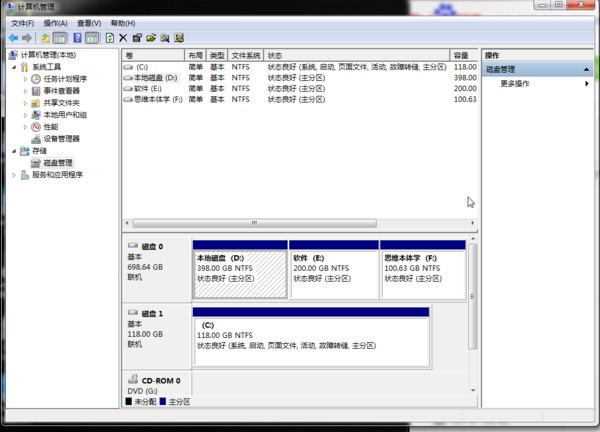Viewport: 600px width, 432px height.
Task: Expand the 服务和应用程序 node arrow
Action: click(x=14, y=175)
